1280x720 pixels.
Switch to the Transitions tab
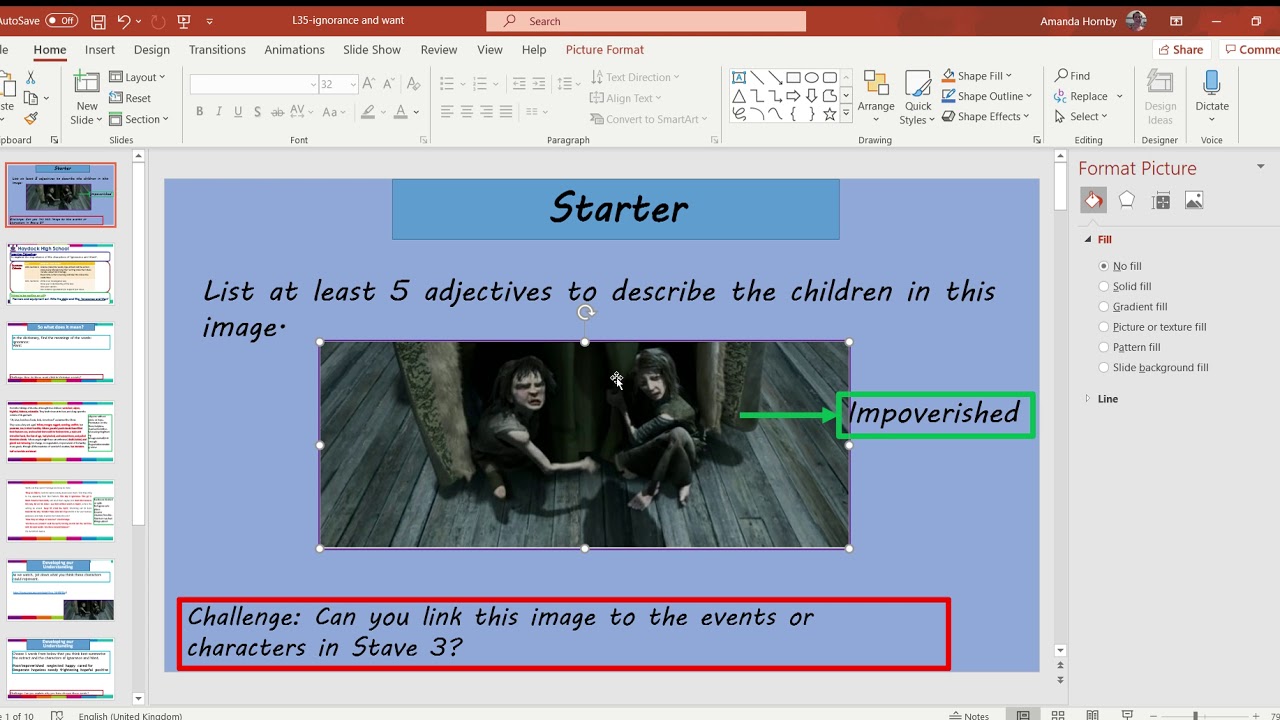(217, 50)
